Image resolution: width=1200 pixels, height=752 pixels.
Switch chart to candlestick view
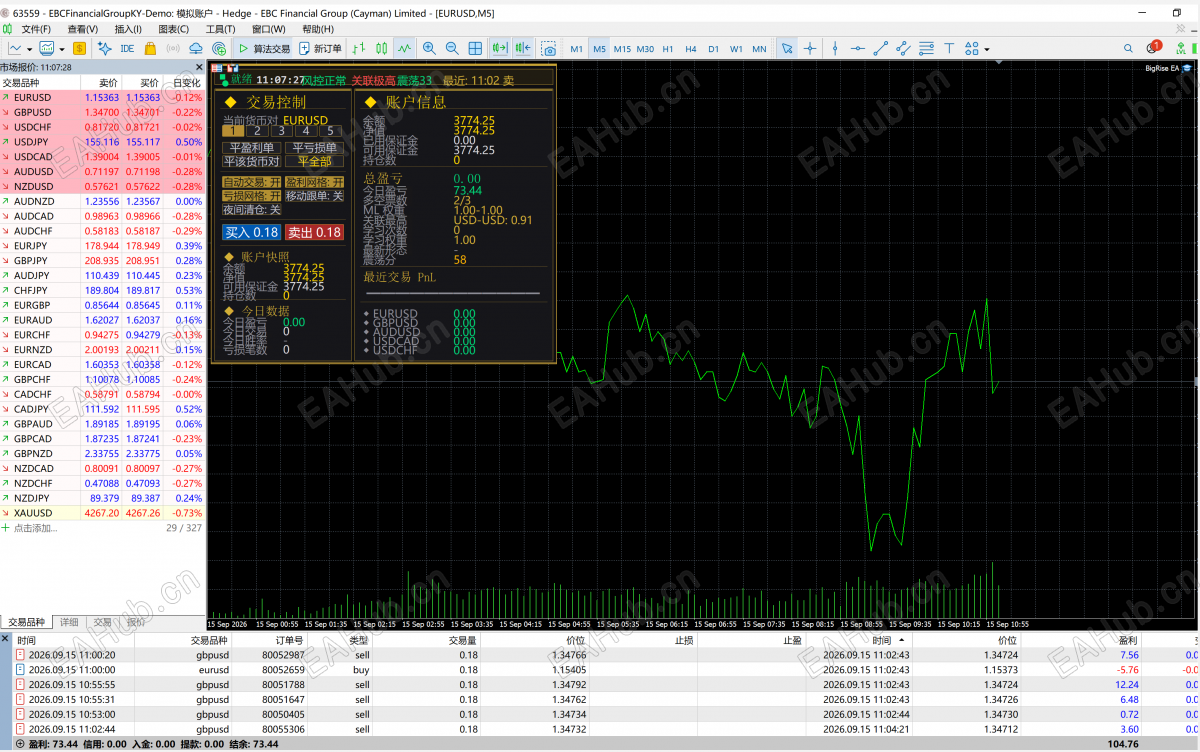(x=381, y=48)
